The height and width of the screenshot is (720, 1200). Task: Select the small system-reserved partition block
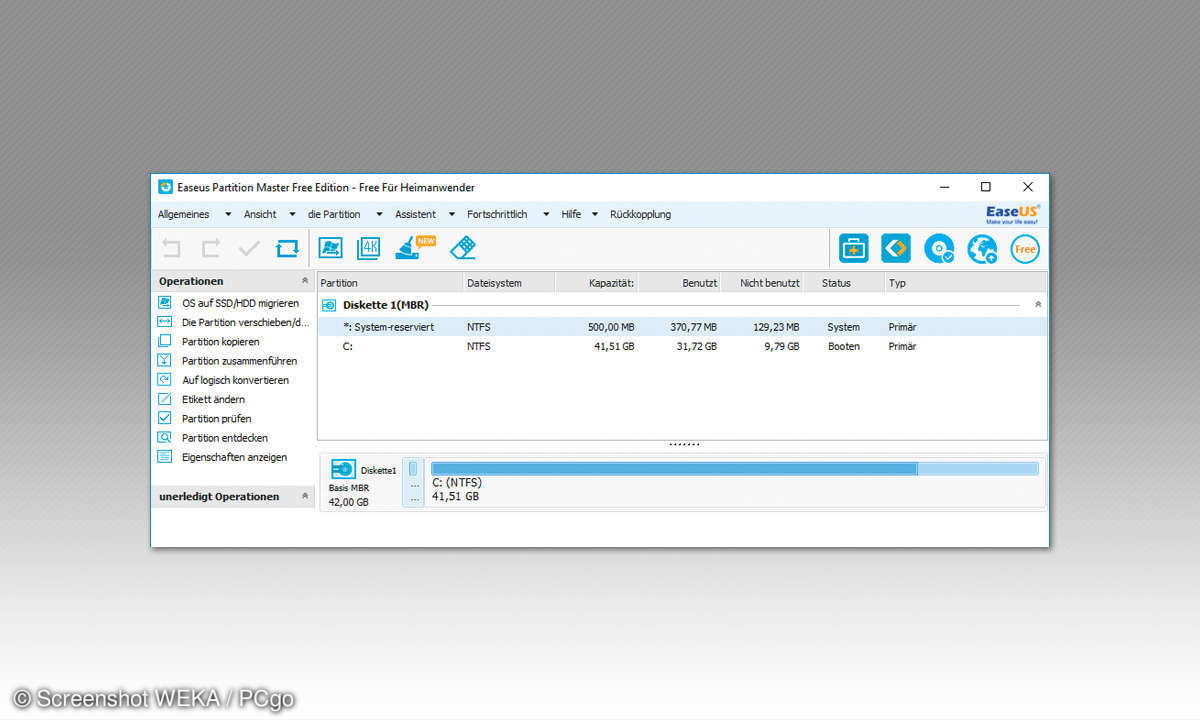413,483
